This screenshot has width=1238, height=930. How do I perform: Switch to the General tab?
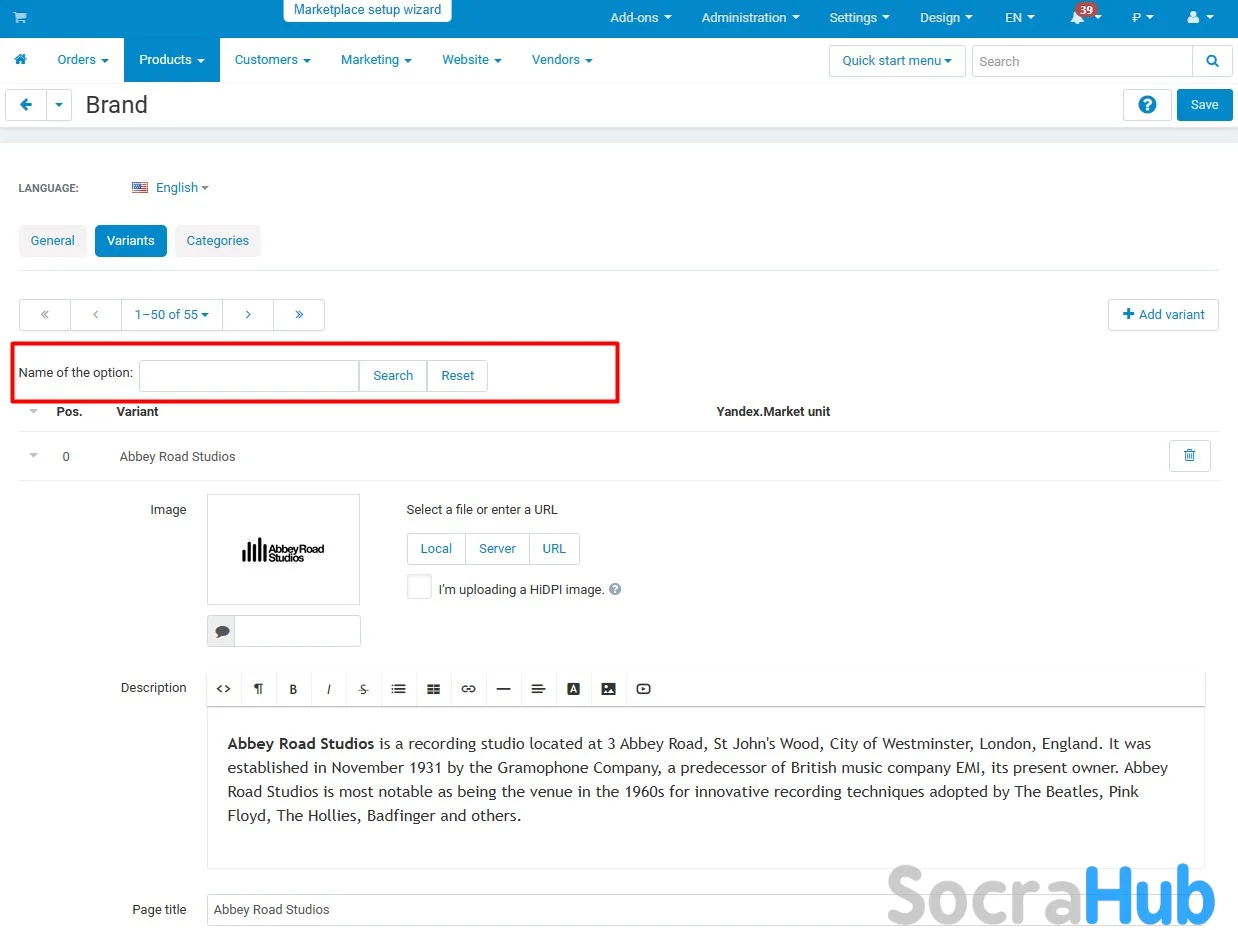pos(53,241)
